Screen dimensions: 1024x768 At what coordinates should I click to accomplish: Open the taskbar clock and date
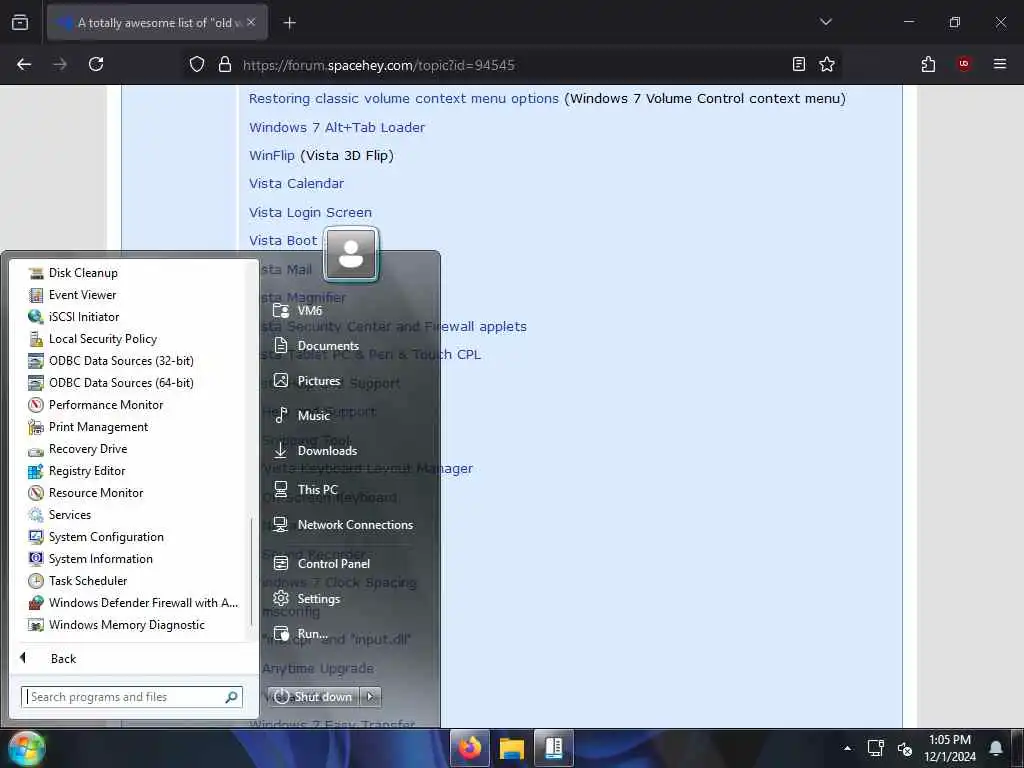(x=950, y=748)
